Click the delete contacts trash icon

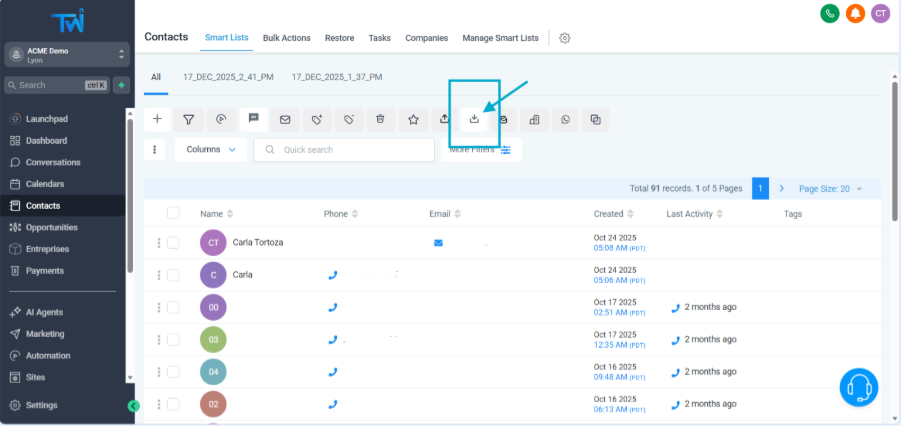tap(380, 119)
